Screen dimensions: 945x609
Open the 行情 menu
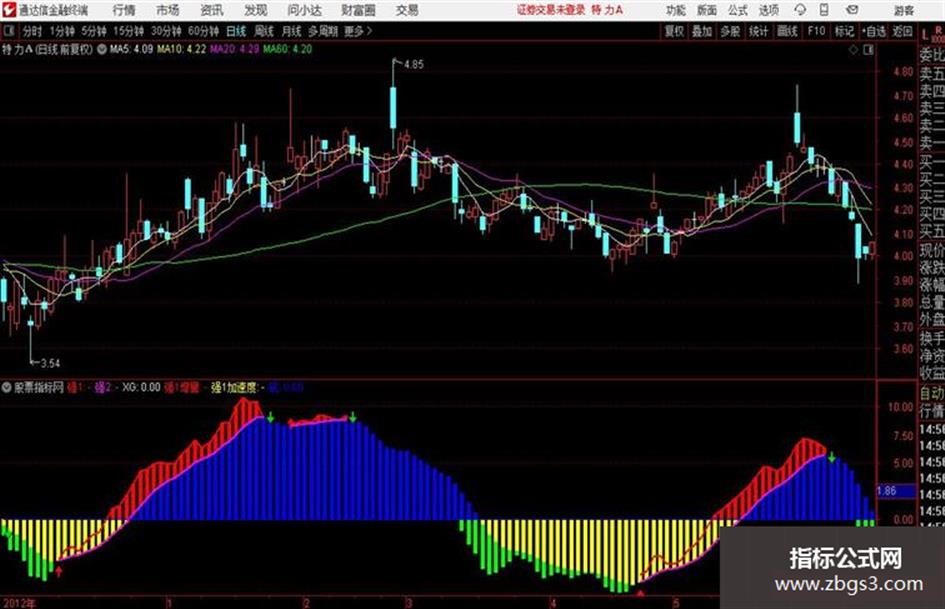124,10
